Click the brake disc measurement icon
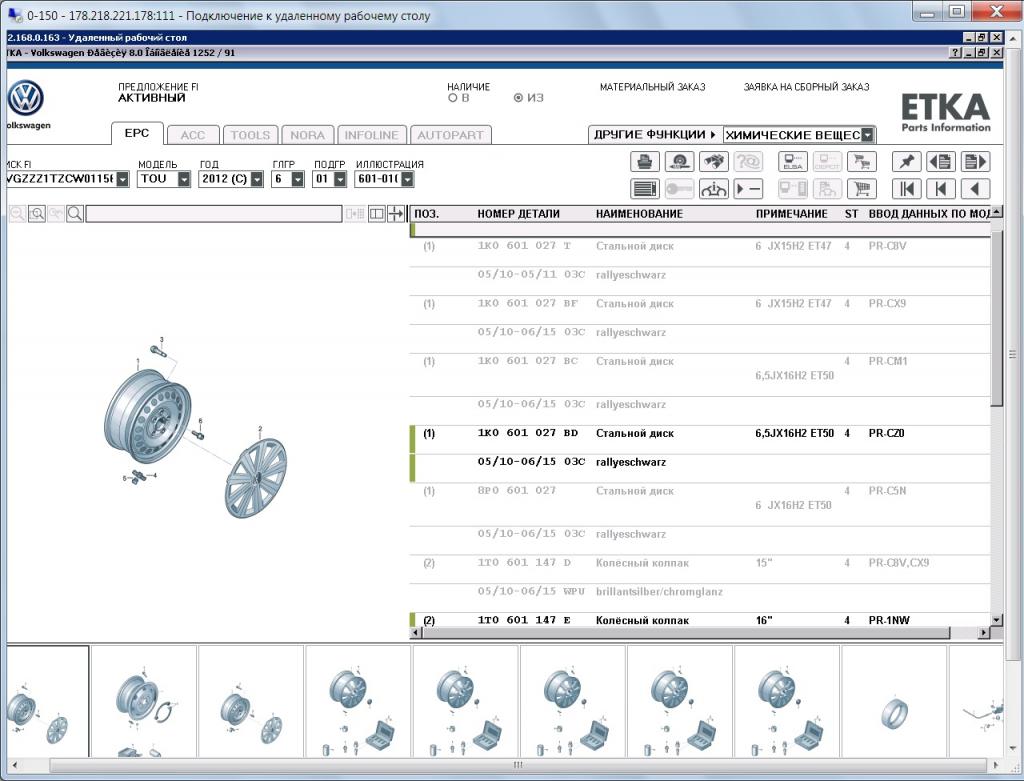 click(679, 161)
